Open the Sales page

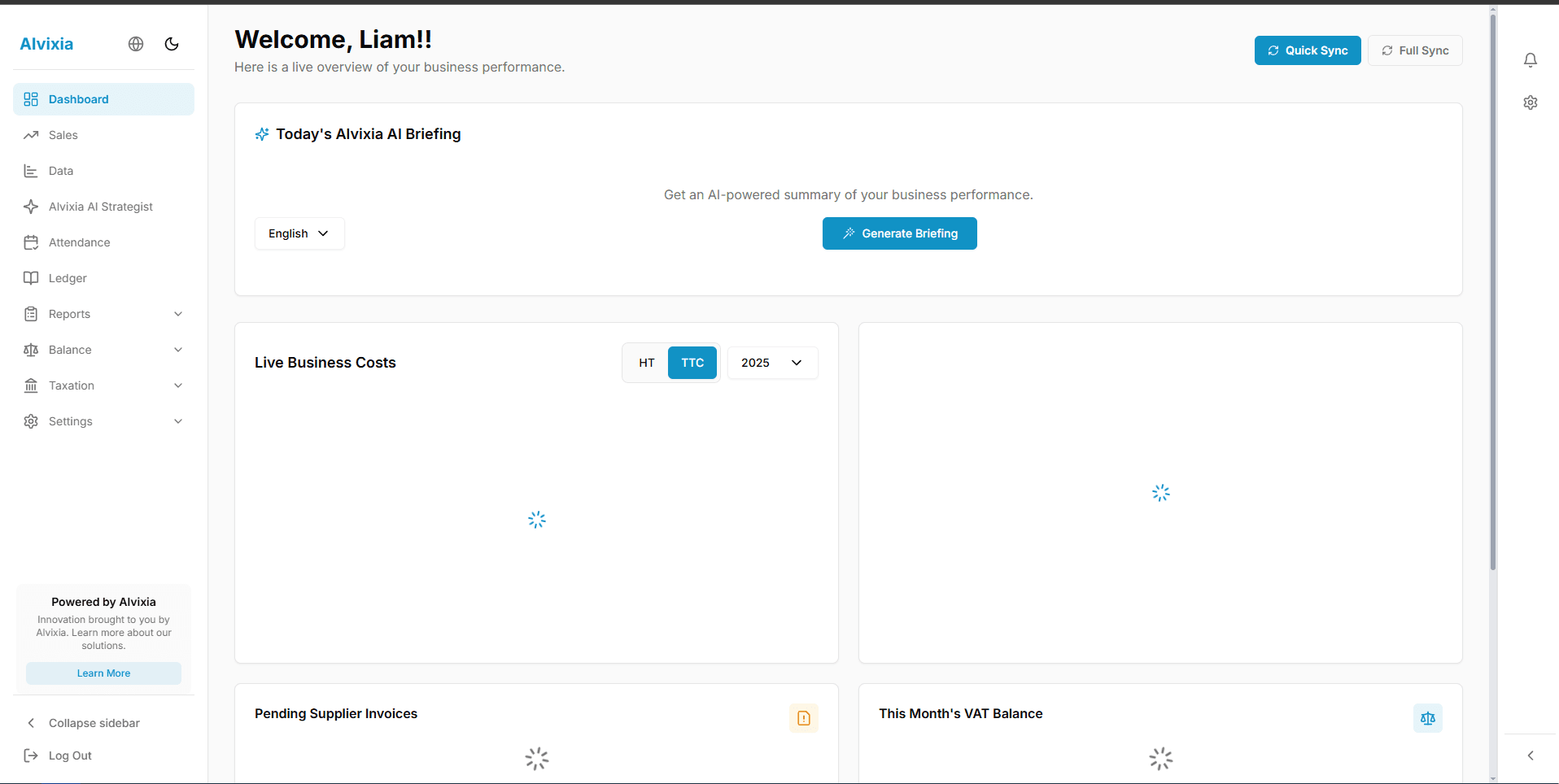click(x=62, y=135)
